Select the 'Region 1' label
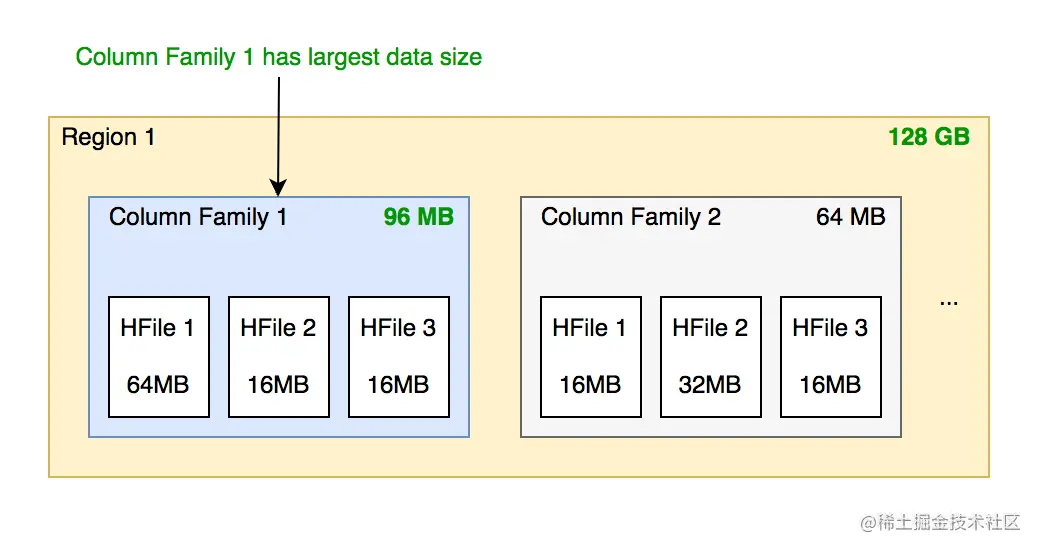 coord(108,137)
